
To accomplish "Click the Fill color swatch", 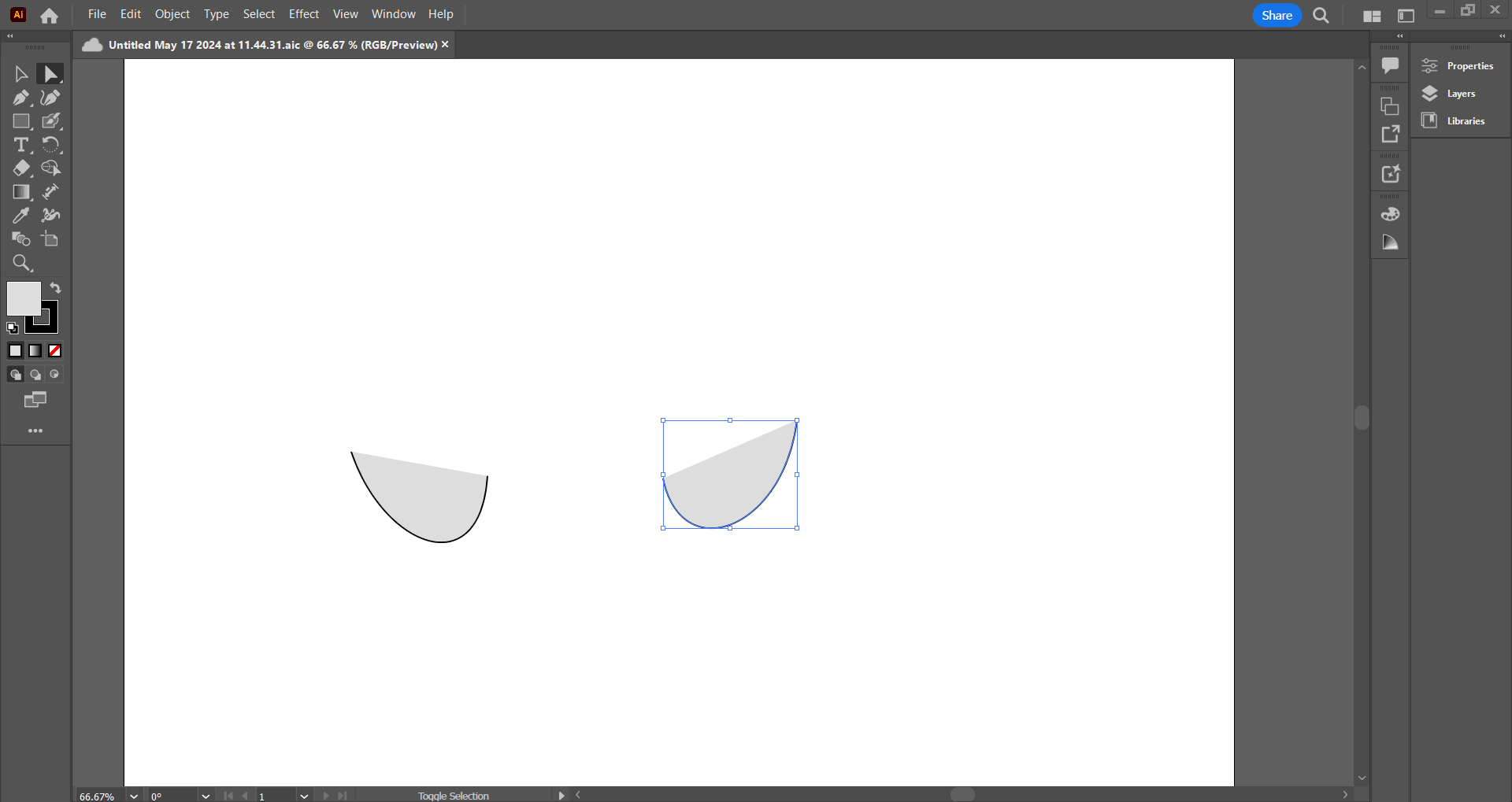I will (24, 299).
